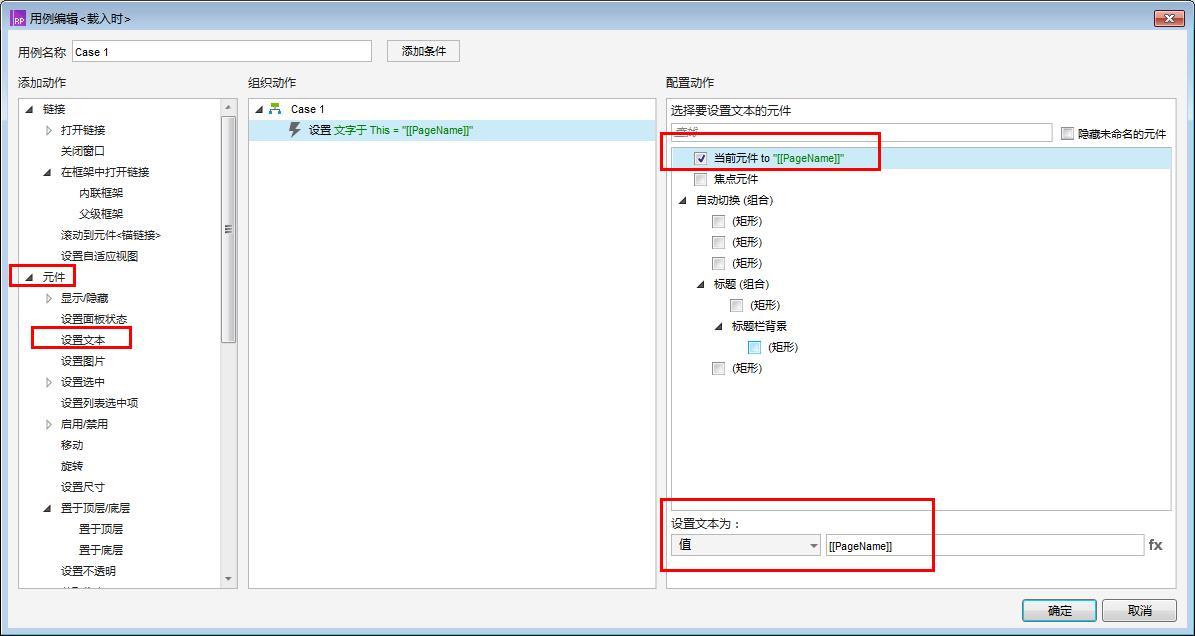The image size is (1195, 636).
Task: Select 设置不透明 action
Action: pyautogui.click(x=89, y=570)
